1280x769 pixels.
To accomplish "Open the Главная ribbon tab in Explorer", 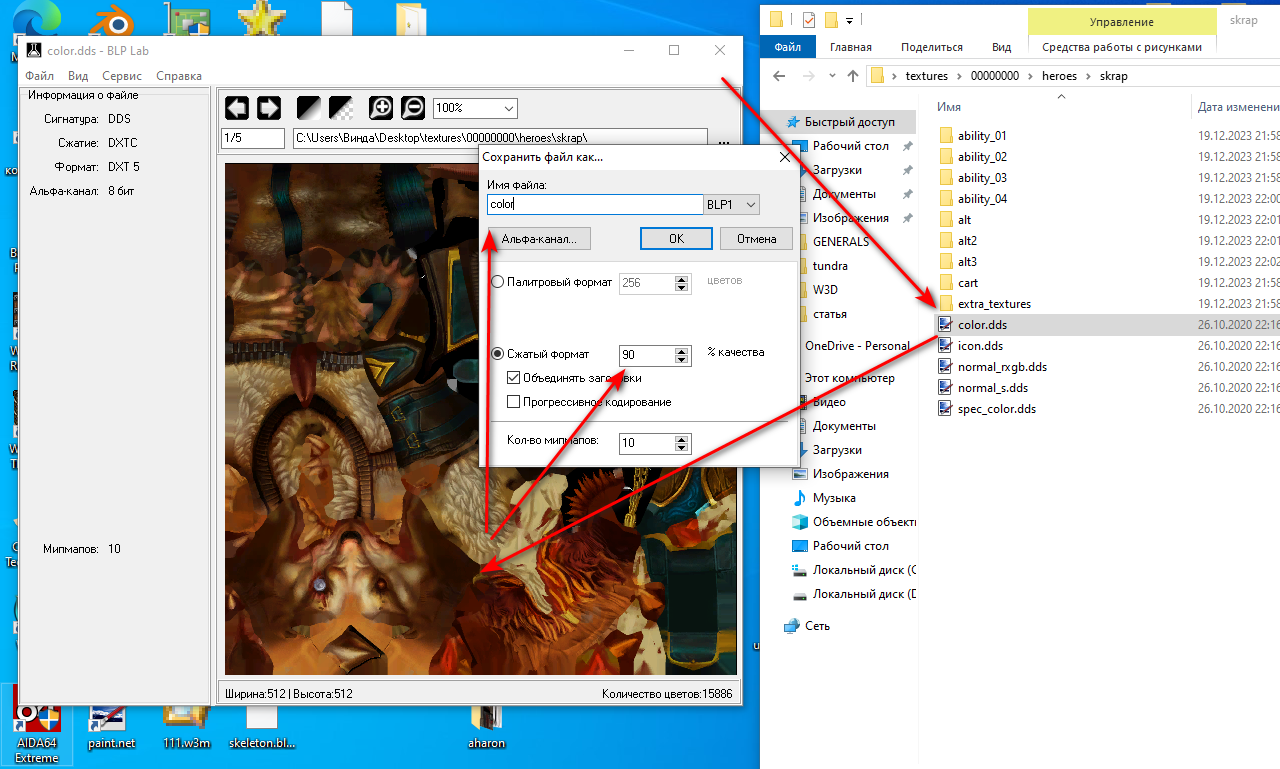I will (x=850, y=47).
